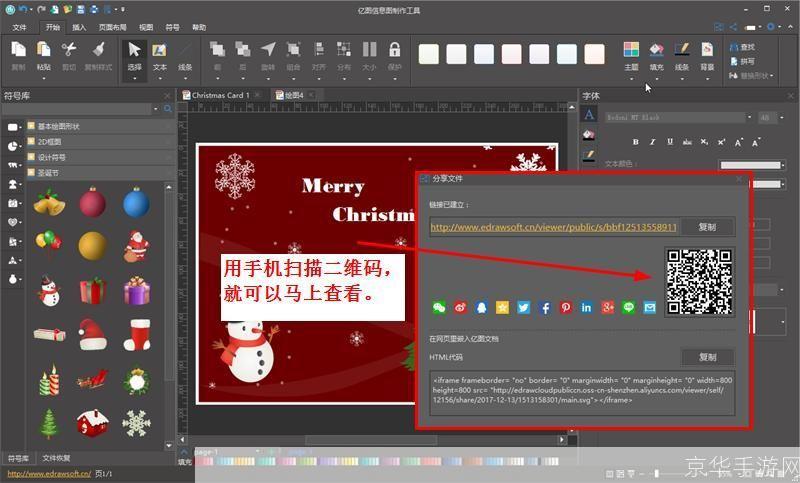This screenshot has width=800, height=483.
Task: Switch to the 开始 ribbon tab
Action: tap(53, 27)
